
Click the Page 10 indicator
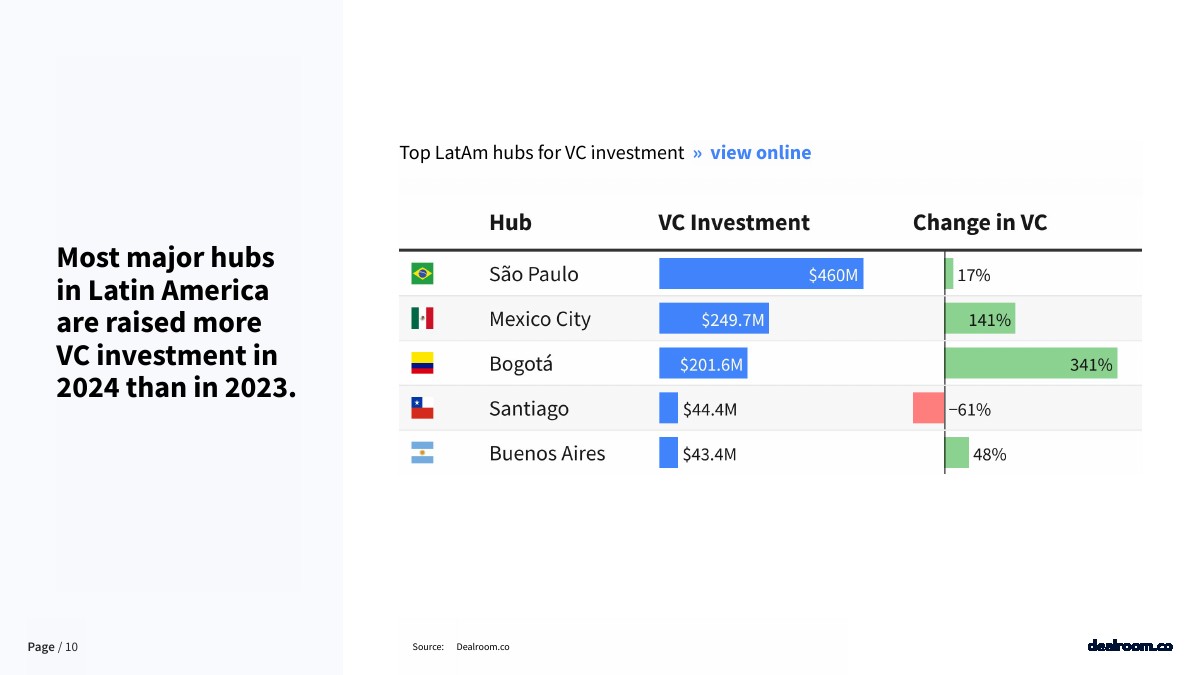pyautogui.click(x=52, y=647)
